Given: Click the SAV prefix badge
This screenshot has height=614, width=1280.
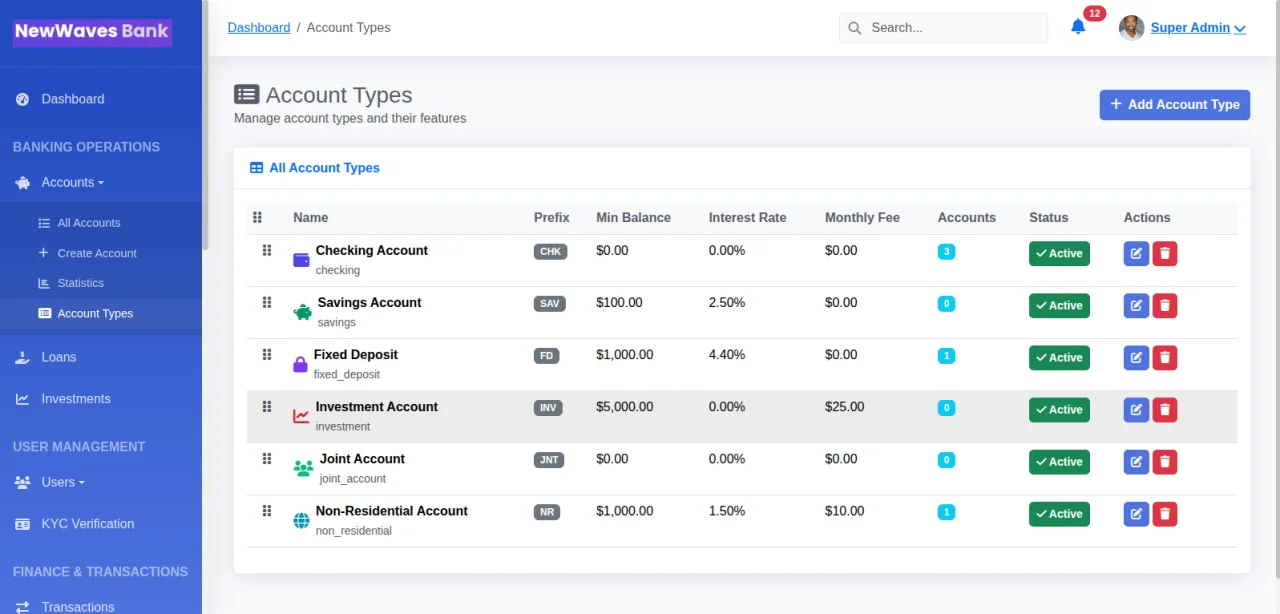Looking at the screenshot, I should [x=549, y=303].
